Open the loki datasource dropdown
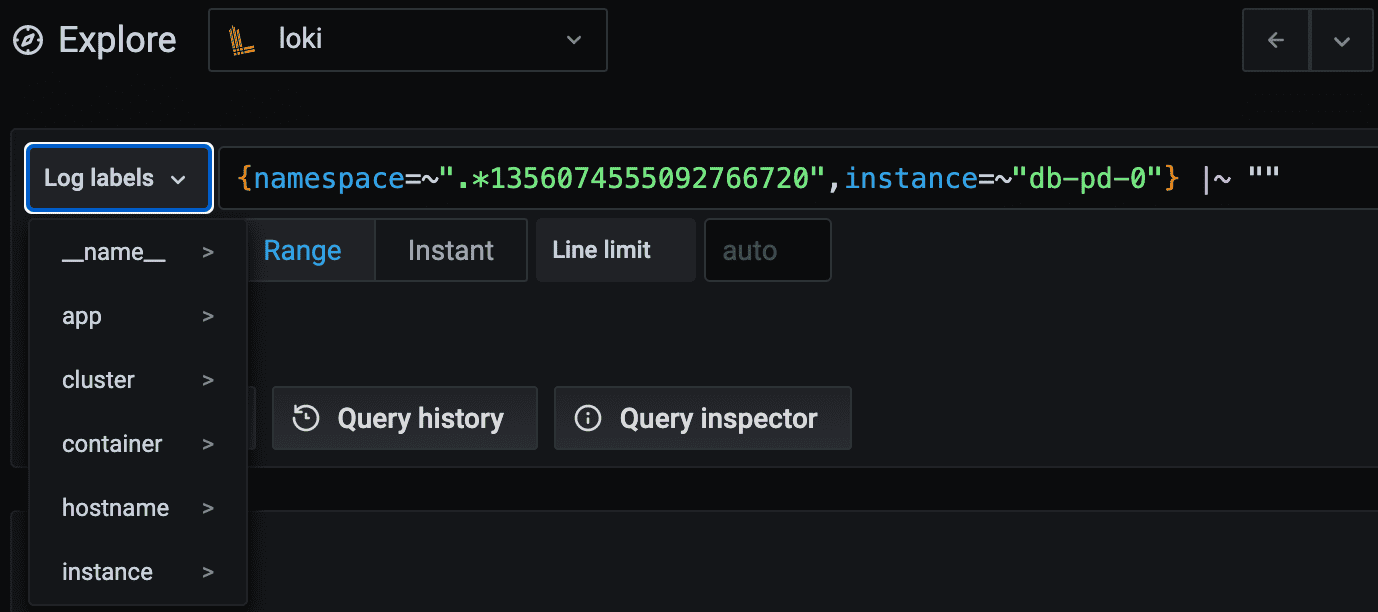 (x=407, y=40)
